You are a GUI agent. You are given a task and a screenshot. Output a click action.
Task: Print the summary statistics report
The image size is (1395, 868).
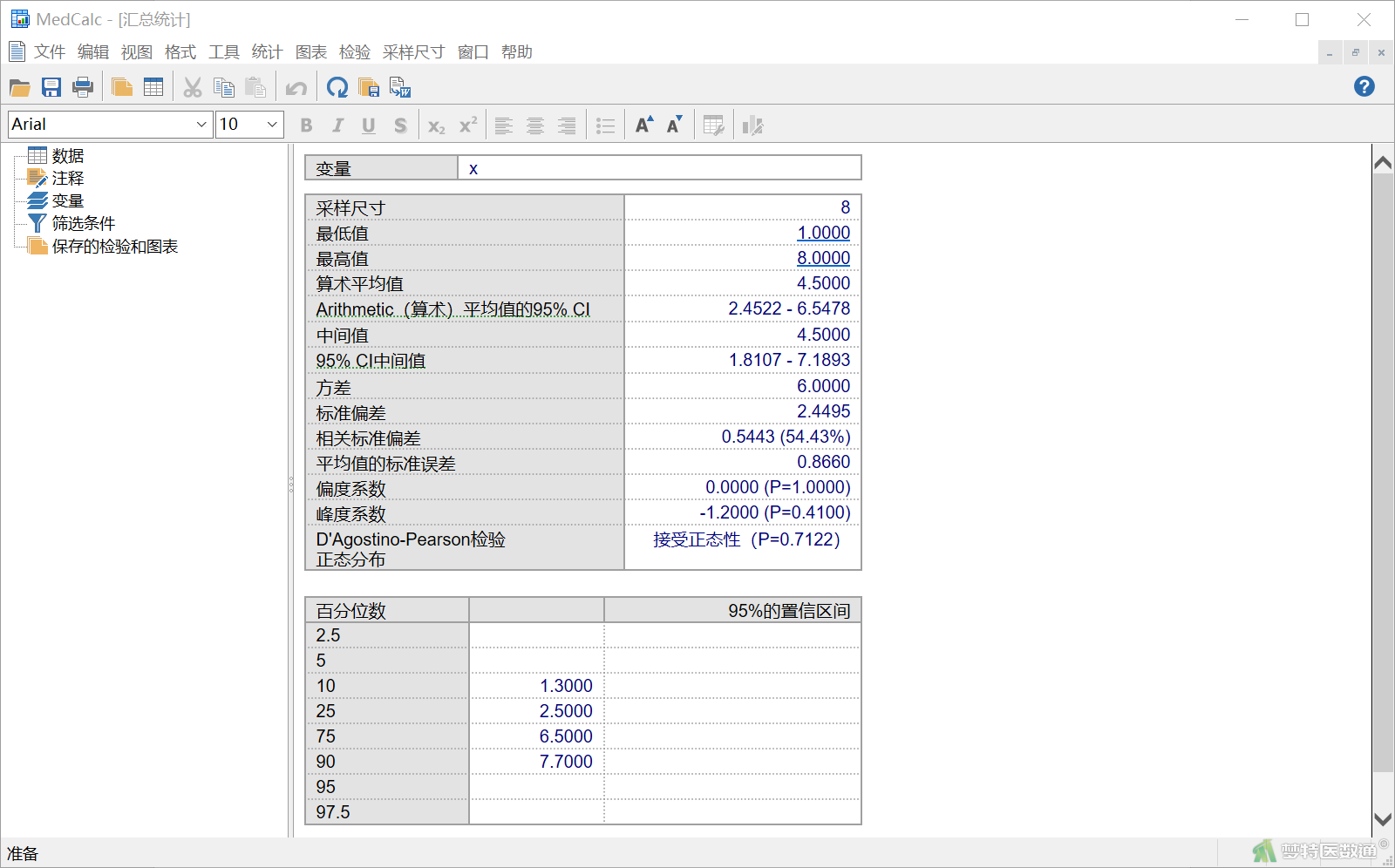tap(83, 87)
